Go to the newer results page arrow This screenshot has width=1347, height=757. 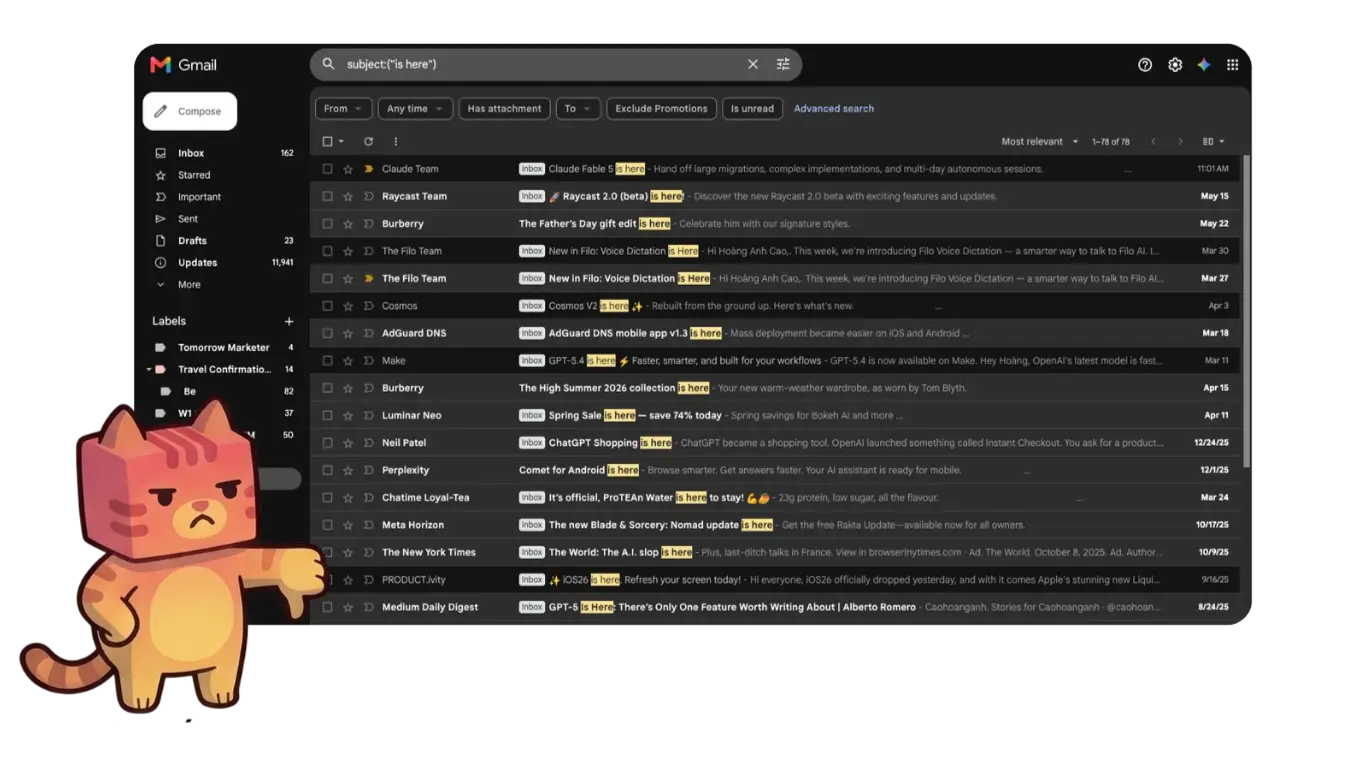click(x=1153, y=142)
